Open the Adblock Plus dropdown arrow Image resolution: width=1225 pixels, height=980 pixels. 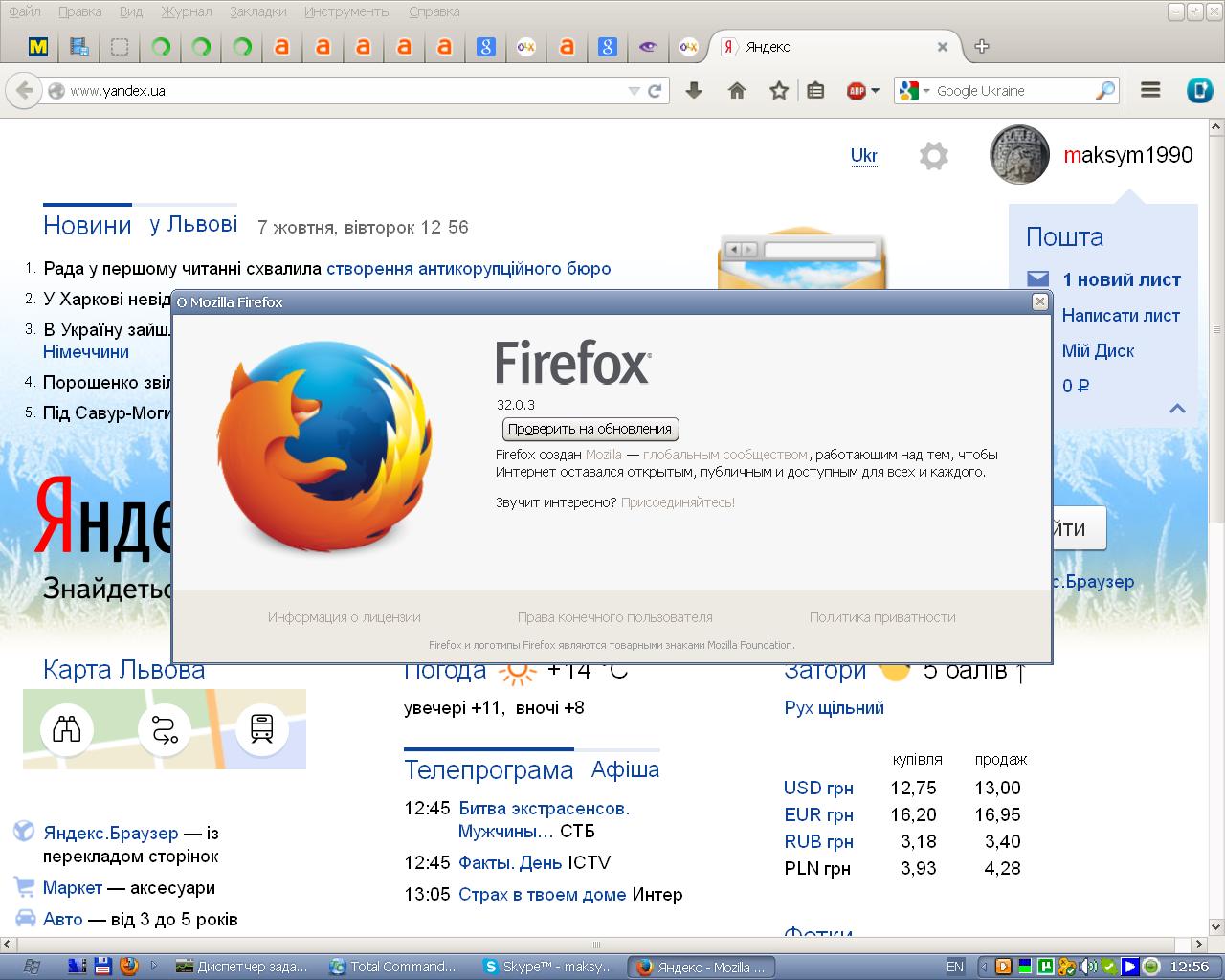point(875,91)
